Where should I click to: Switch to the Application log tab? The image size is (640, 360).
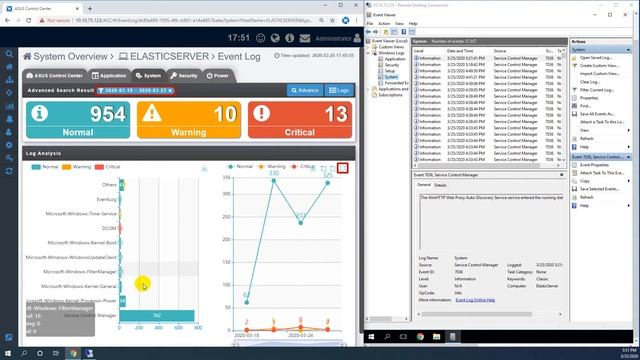pos(109,76)
